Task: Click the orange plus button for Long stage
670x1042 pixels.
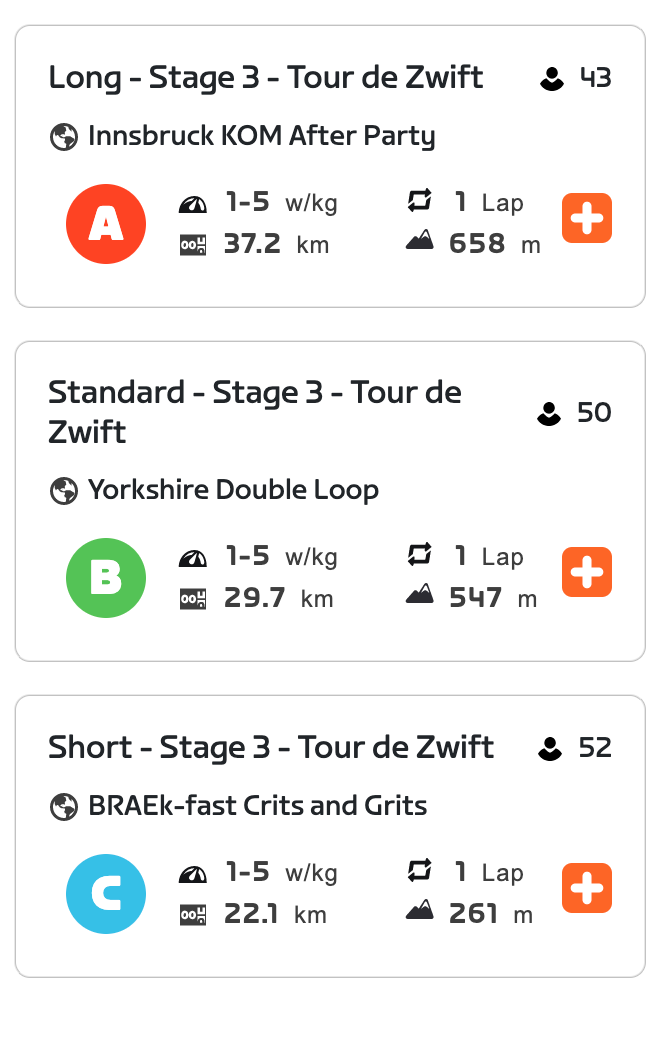Action: click(x=586, y=218)
